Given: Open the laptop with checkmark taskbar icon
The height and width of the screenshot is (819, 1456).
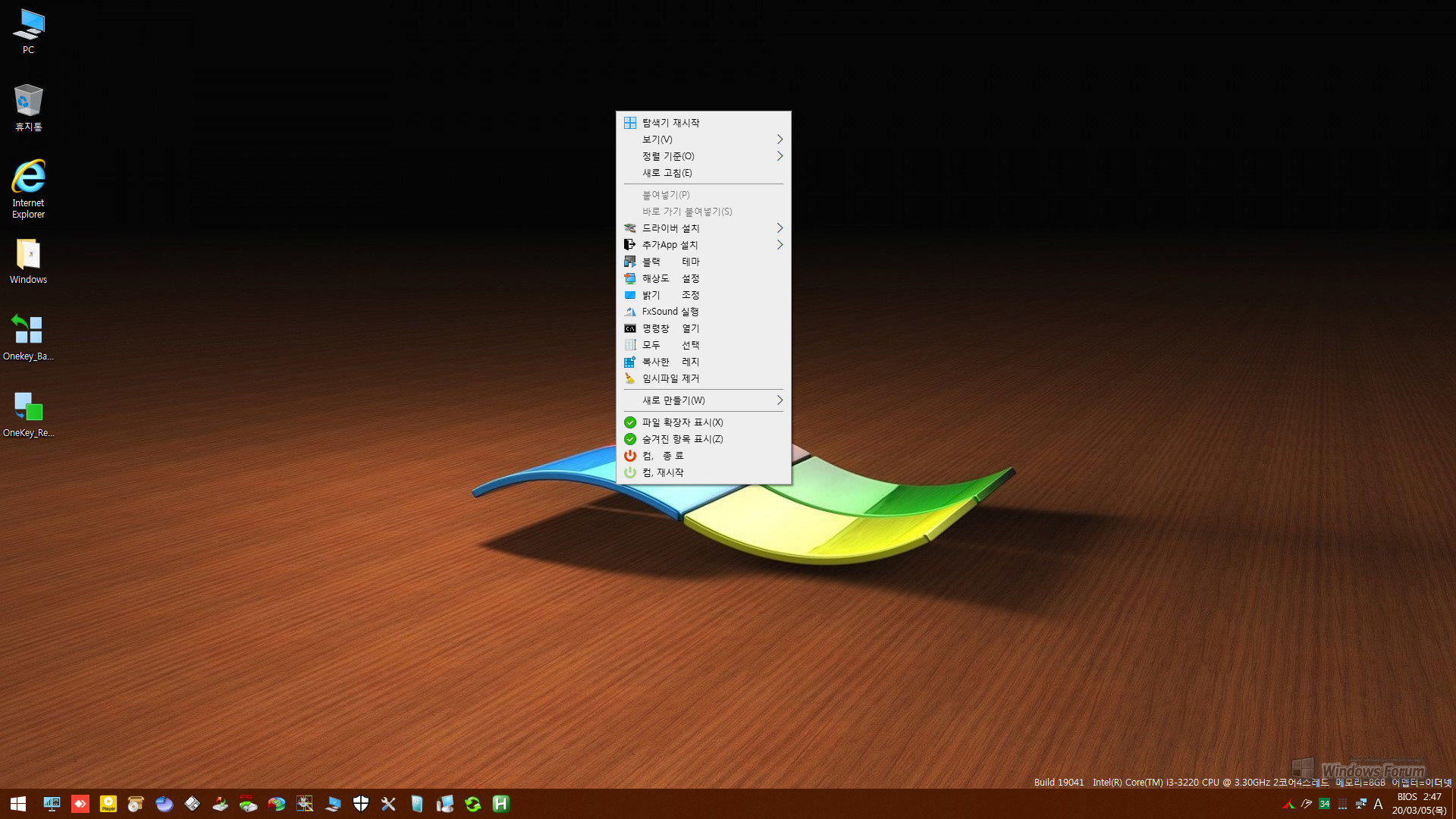Looking at the screenshot, I should (x=333, y=804).
